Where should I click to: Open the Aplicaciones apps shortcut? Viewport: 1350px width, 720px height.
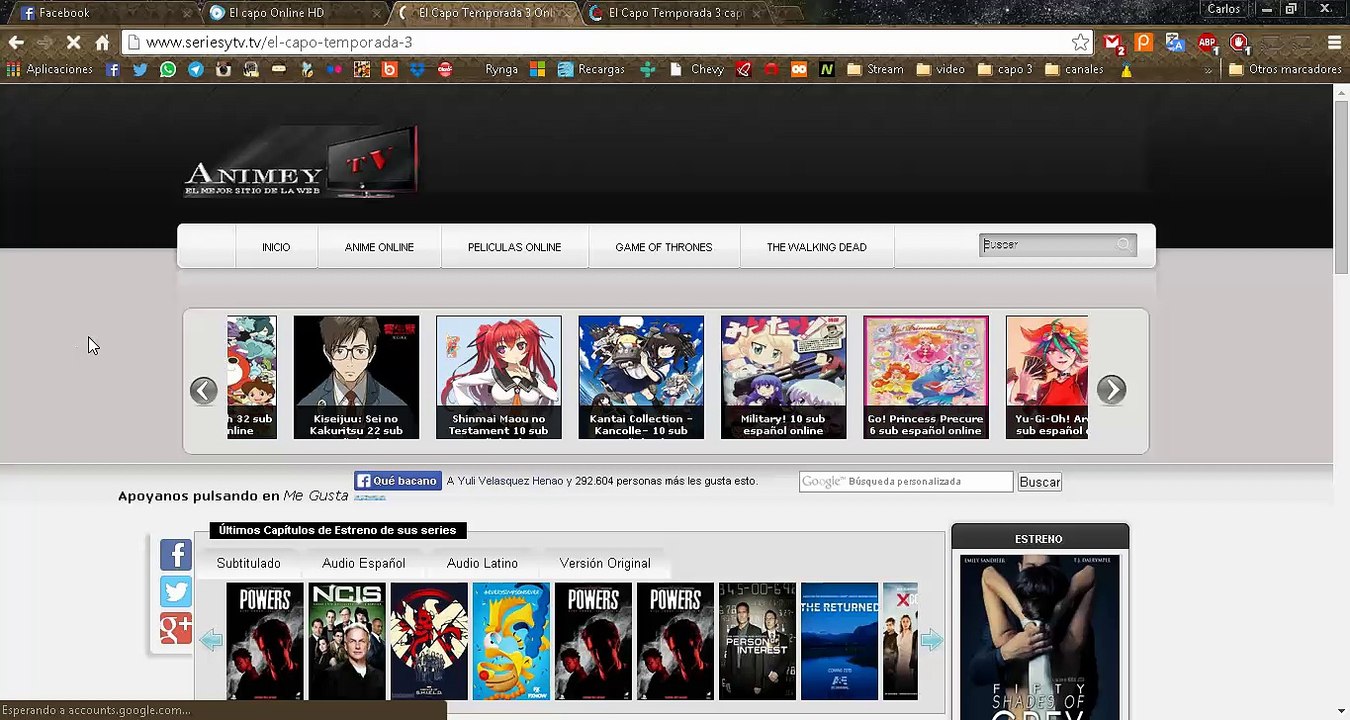[x=50, y=70]
